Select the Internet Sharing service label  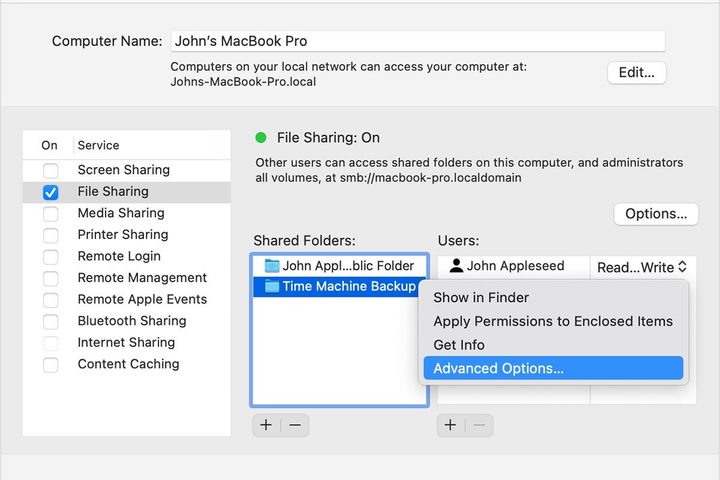pos(126,343)
